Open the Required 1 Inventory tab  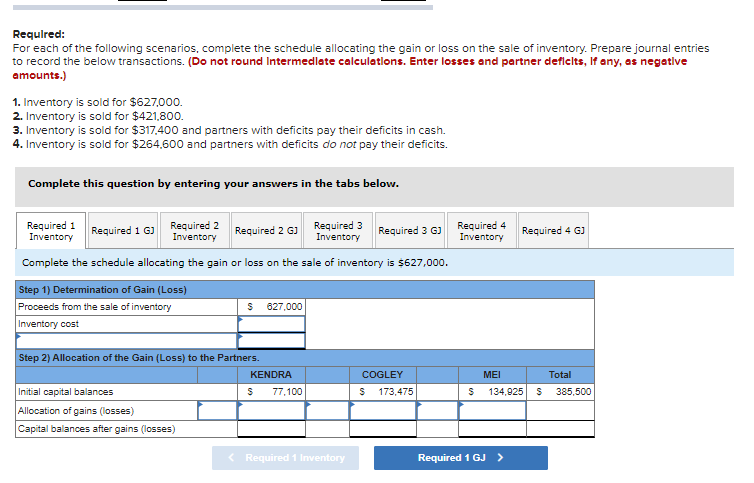point(51,231)
